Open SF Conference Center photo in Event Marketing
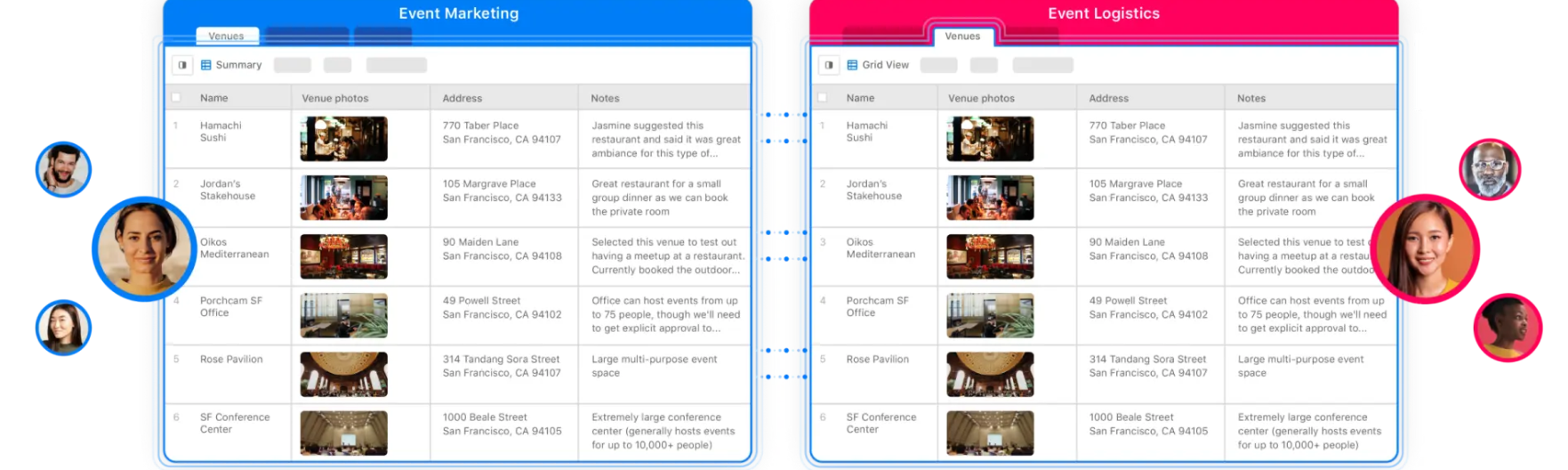The height and width of the screenshot is (470, 1568). pos(344,433)
